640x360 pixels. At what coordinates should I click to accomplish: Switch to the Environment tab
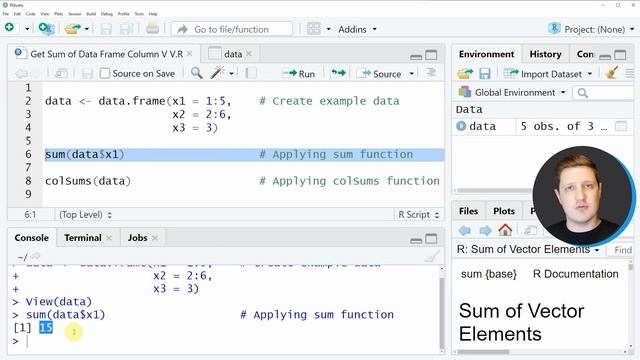tap(486, 54)
